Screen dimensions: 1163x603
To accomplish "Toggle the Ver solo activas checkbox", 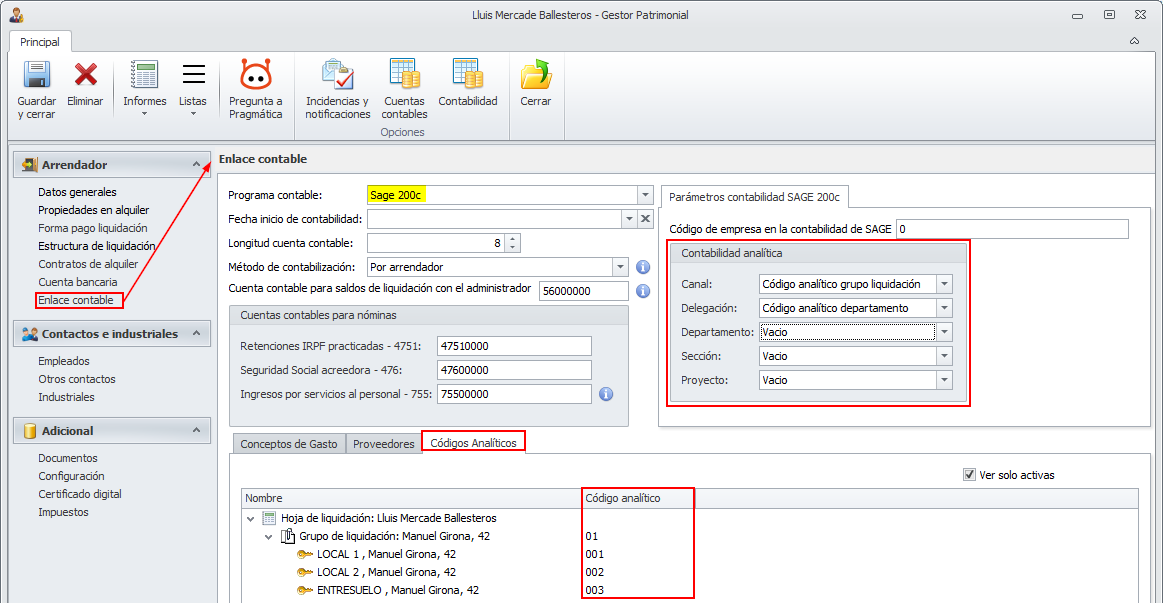I will point(969,475).
